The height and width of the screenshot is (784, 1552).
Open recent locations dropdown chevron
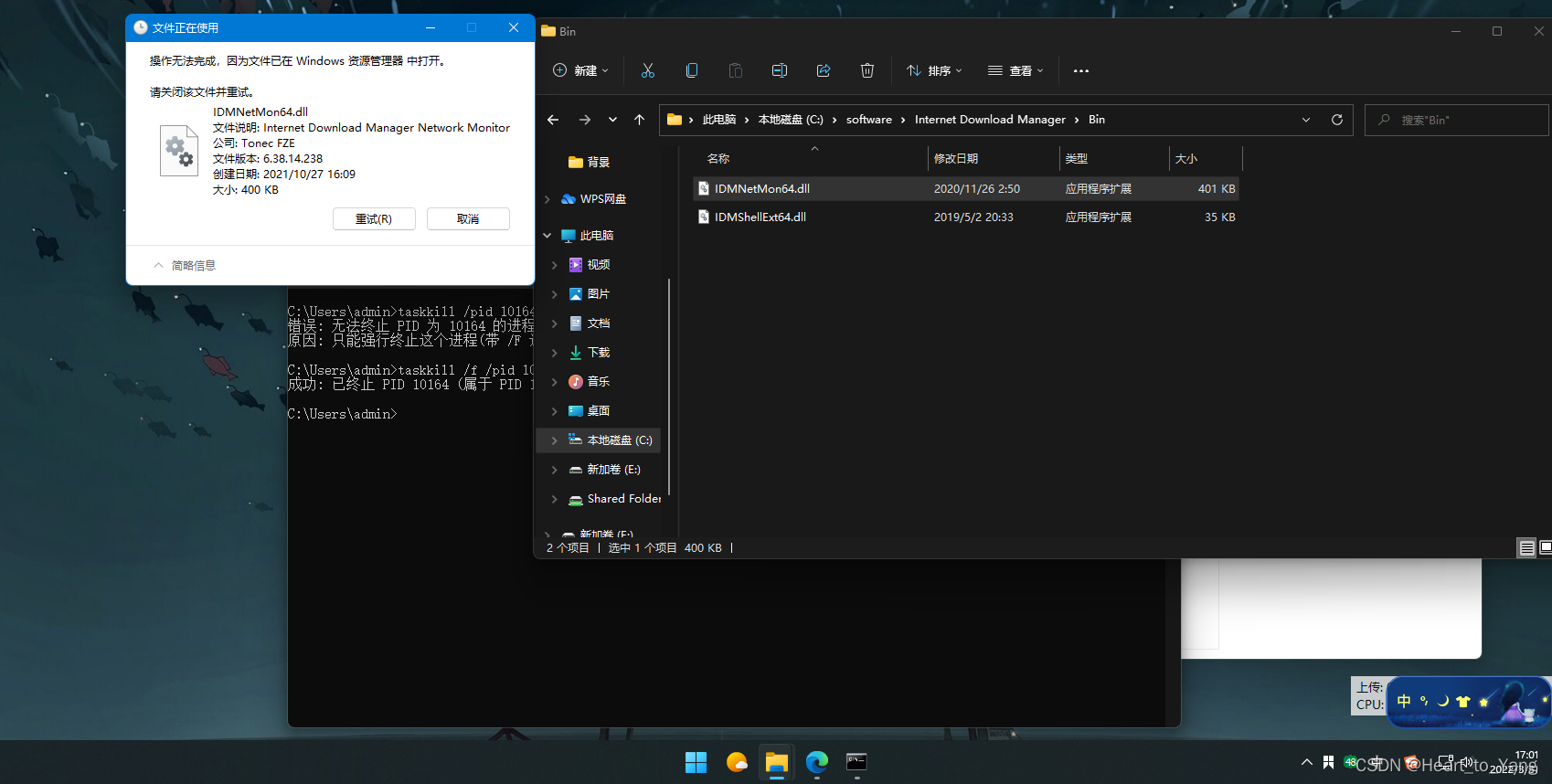(612, 120)
